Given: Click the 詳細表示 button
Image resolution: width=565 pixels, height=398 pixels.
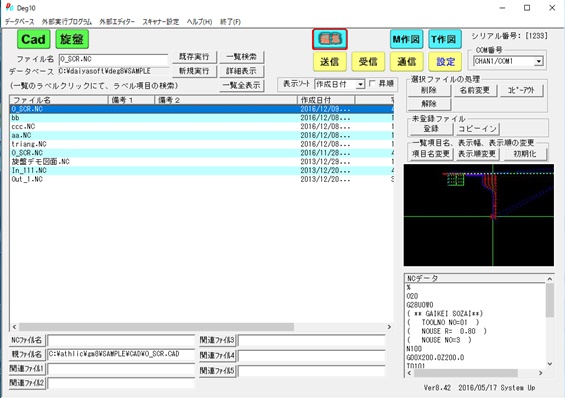Looking at the screenshot, I should pyautogui.click(x=241, y=71).
